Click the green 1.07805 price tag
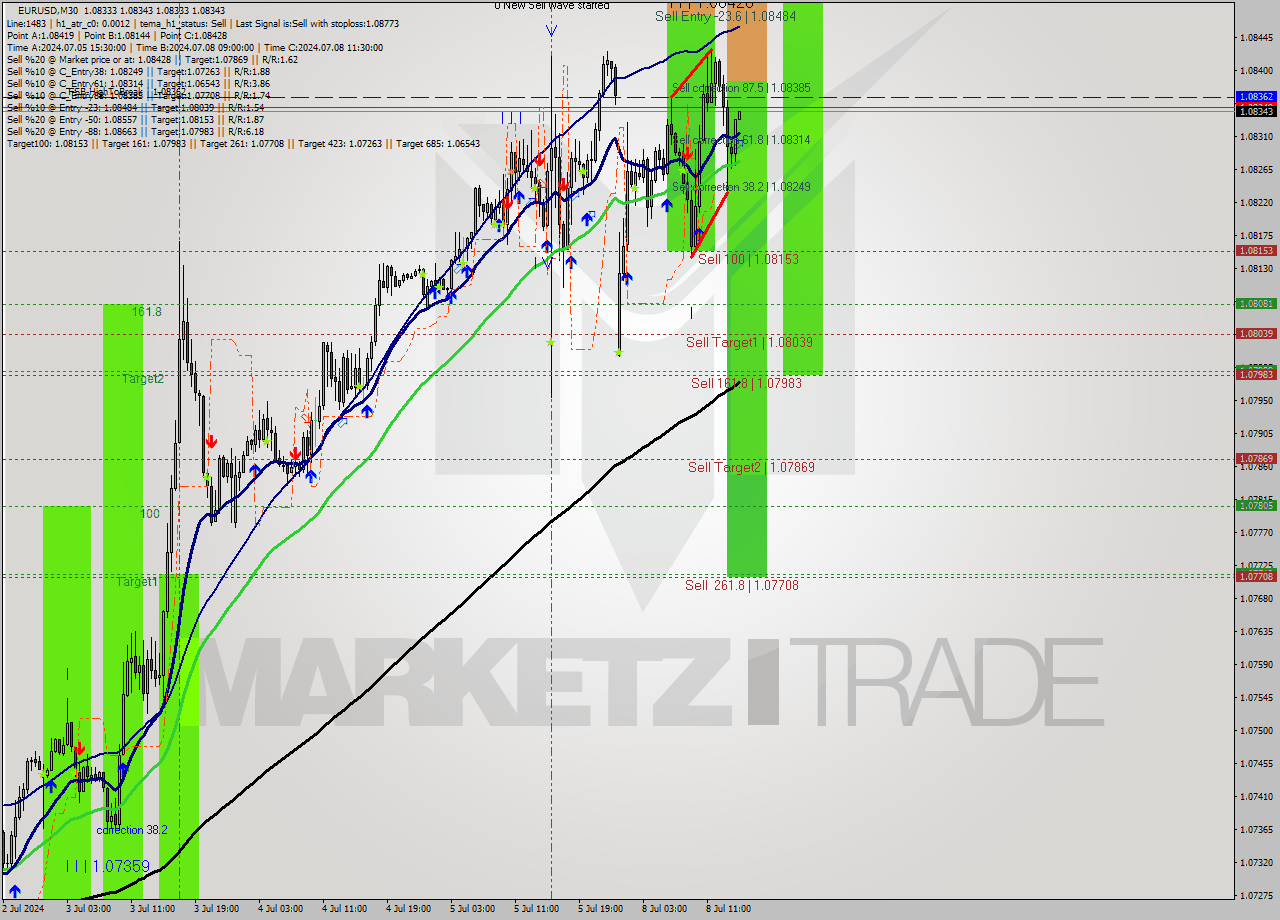 (1255, 506)
